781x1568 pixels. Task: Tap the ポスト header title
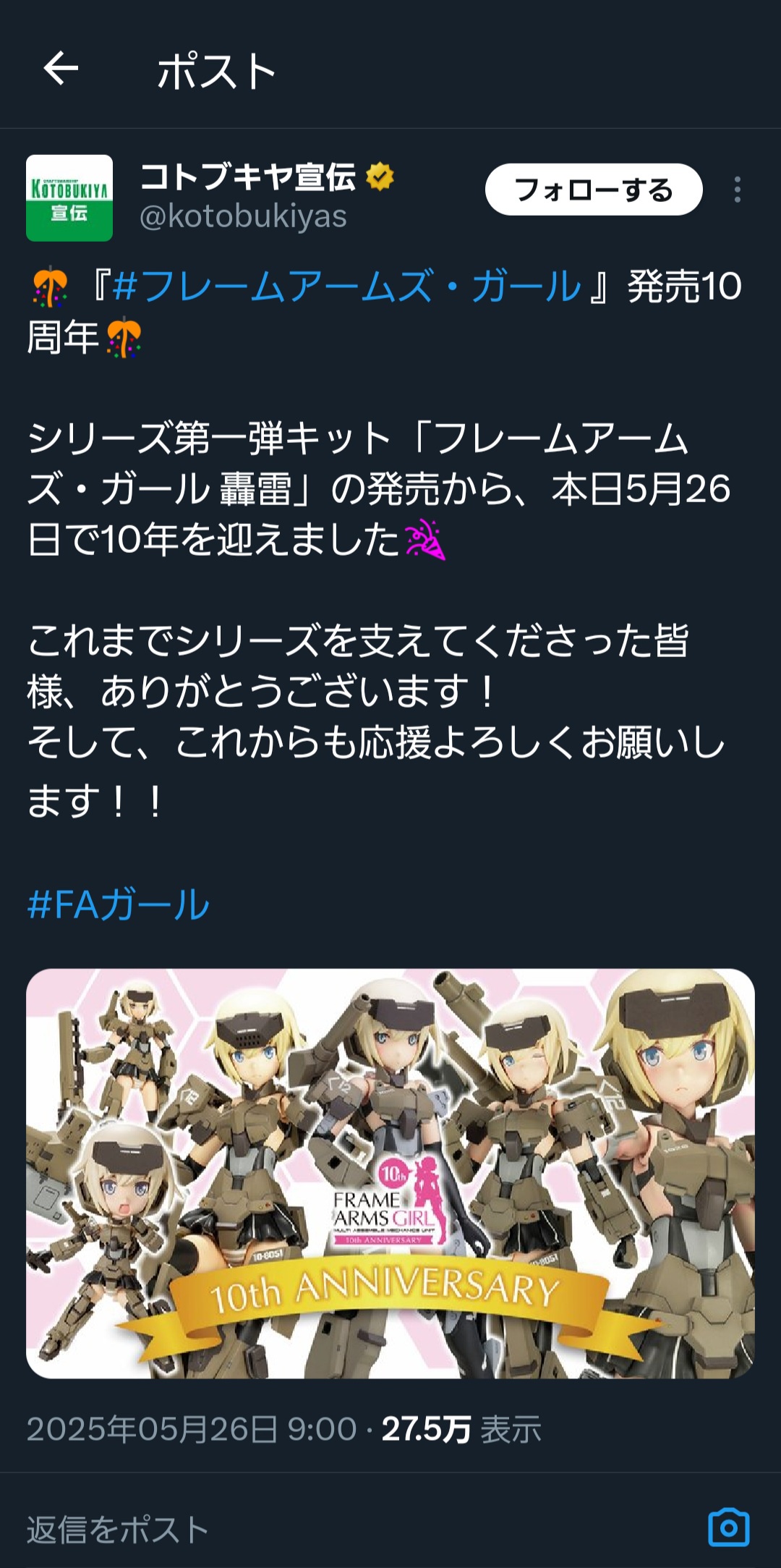click(217, 71)
